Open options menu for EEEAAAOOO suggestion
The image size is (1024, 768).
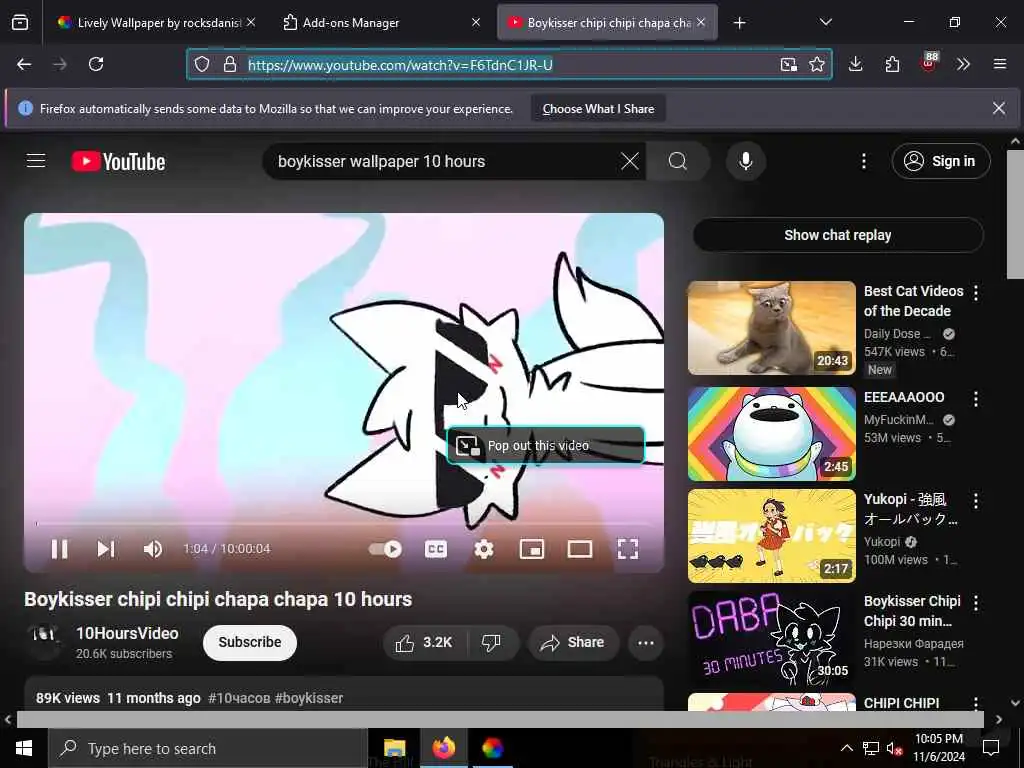point(976,398)
